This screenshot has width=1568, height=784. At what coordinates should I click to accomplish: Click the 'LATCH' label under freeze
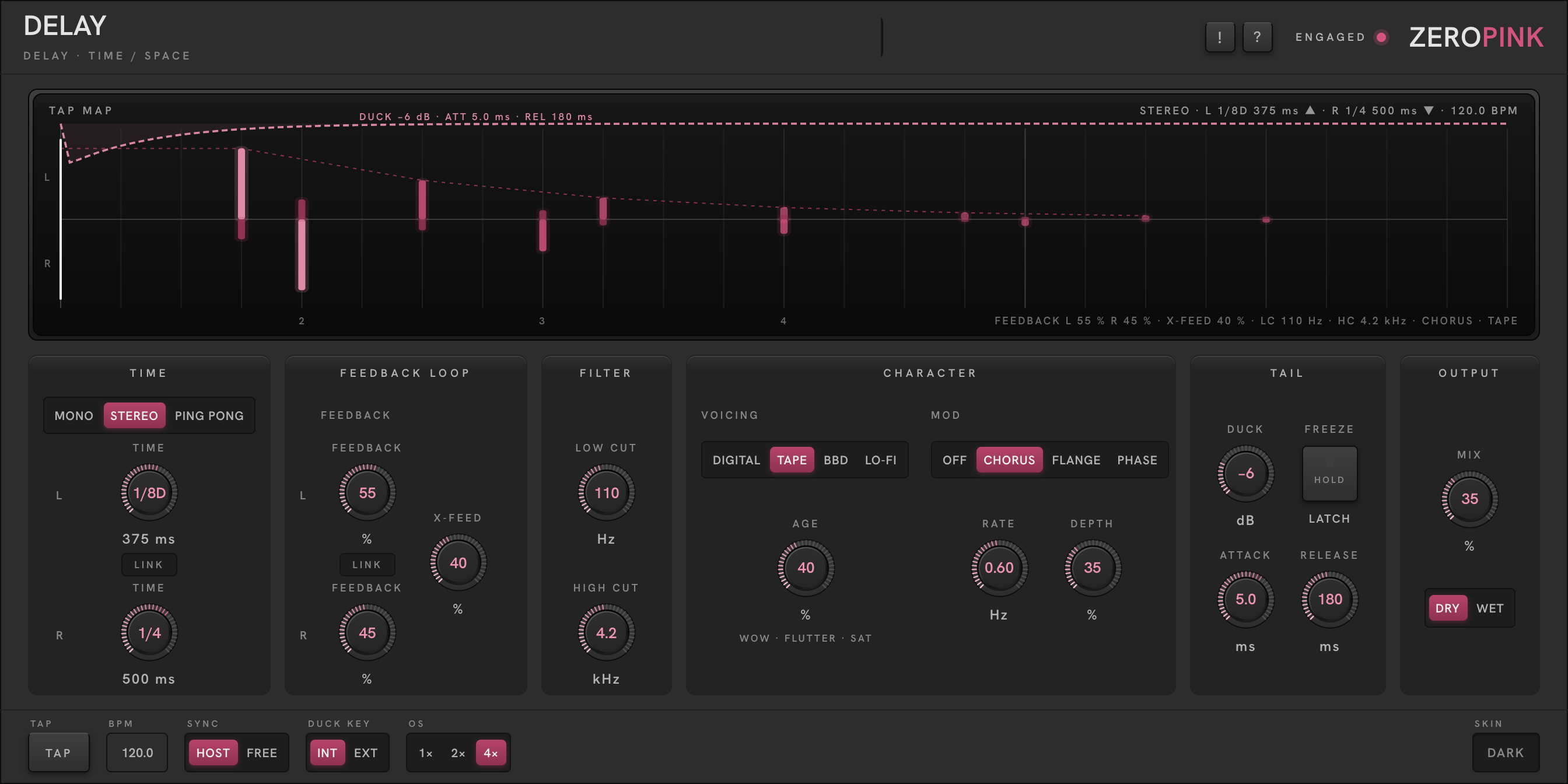tap(1329, 519)
